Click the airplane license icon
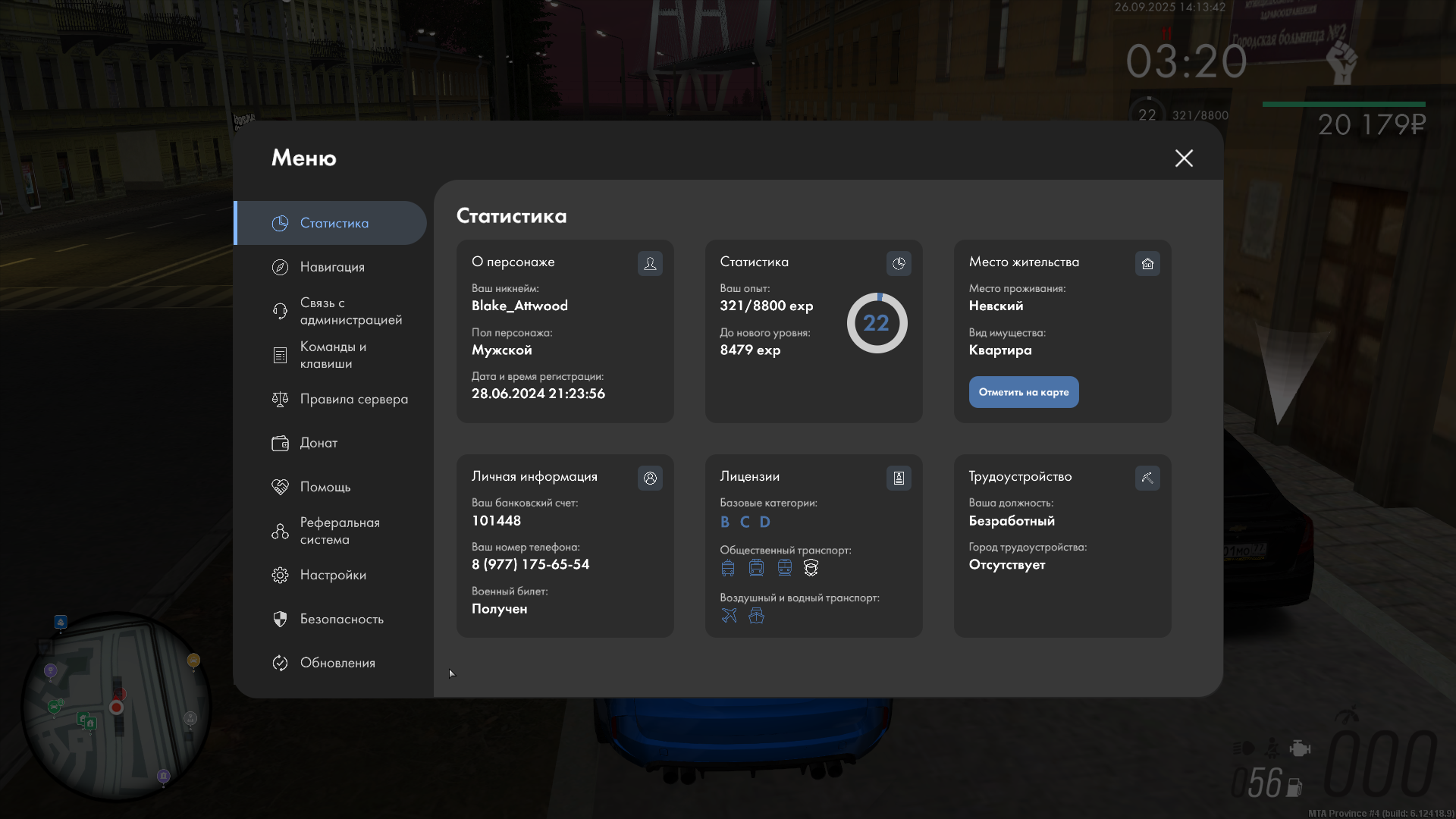 point(729,615)
